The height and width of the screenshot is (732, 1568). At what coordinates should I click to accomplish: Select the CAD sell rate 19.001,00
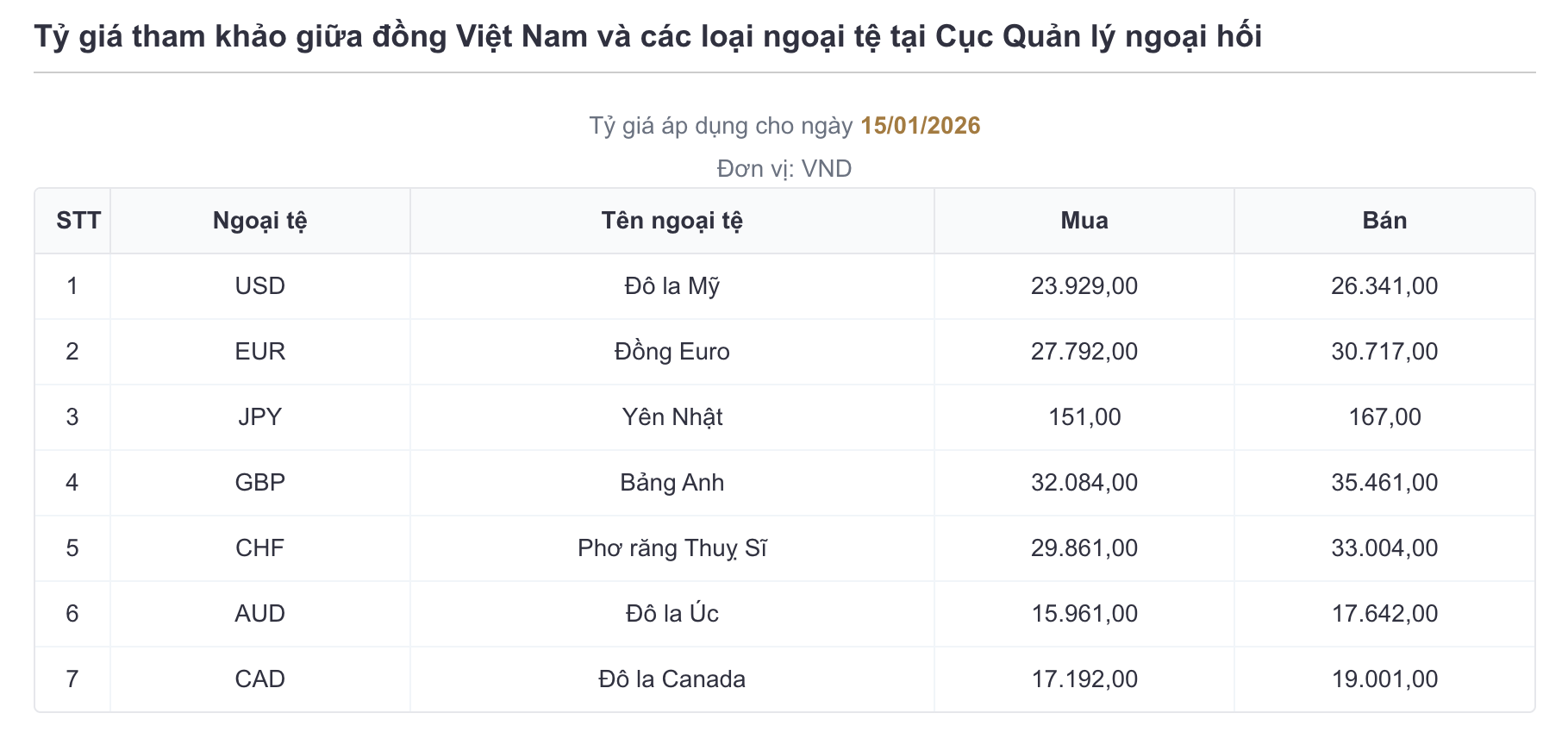[x=1384, y=679]
